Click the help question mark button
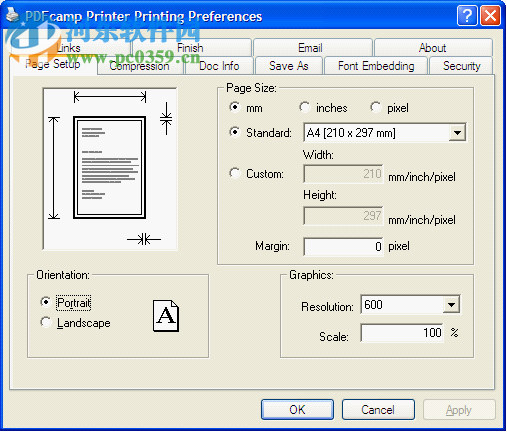Image resolution: width=507 pixels, height=432 pixels. 467,15
